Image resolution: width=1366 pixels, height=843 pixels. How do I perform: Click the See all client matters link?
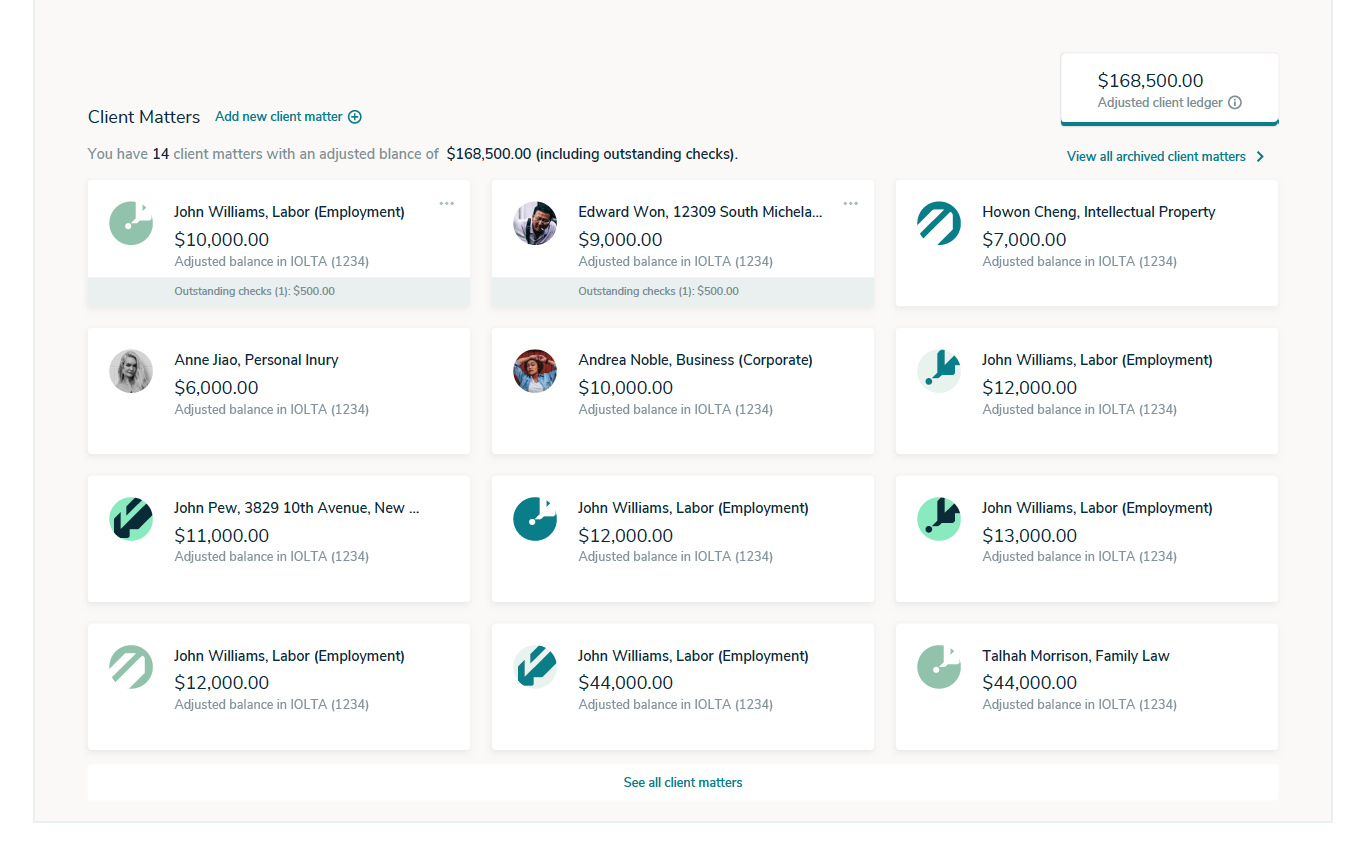tap(683, 783)
